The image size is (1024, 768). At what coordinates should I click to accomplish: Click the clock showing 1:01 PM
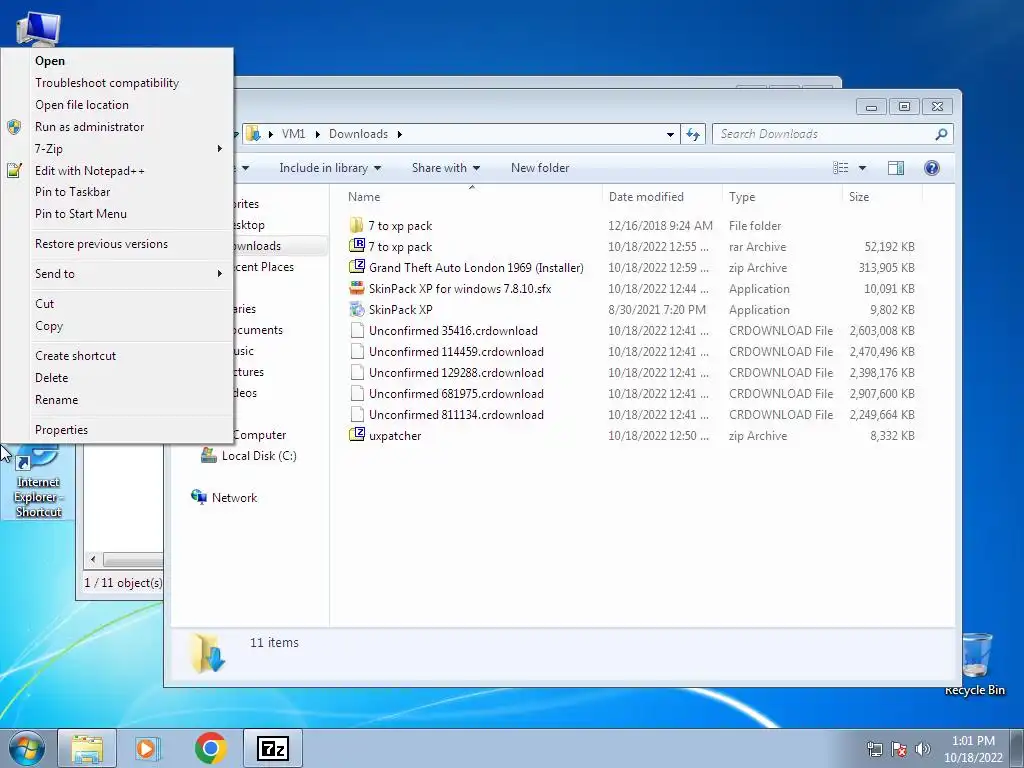tap(973, 741)
